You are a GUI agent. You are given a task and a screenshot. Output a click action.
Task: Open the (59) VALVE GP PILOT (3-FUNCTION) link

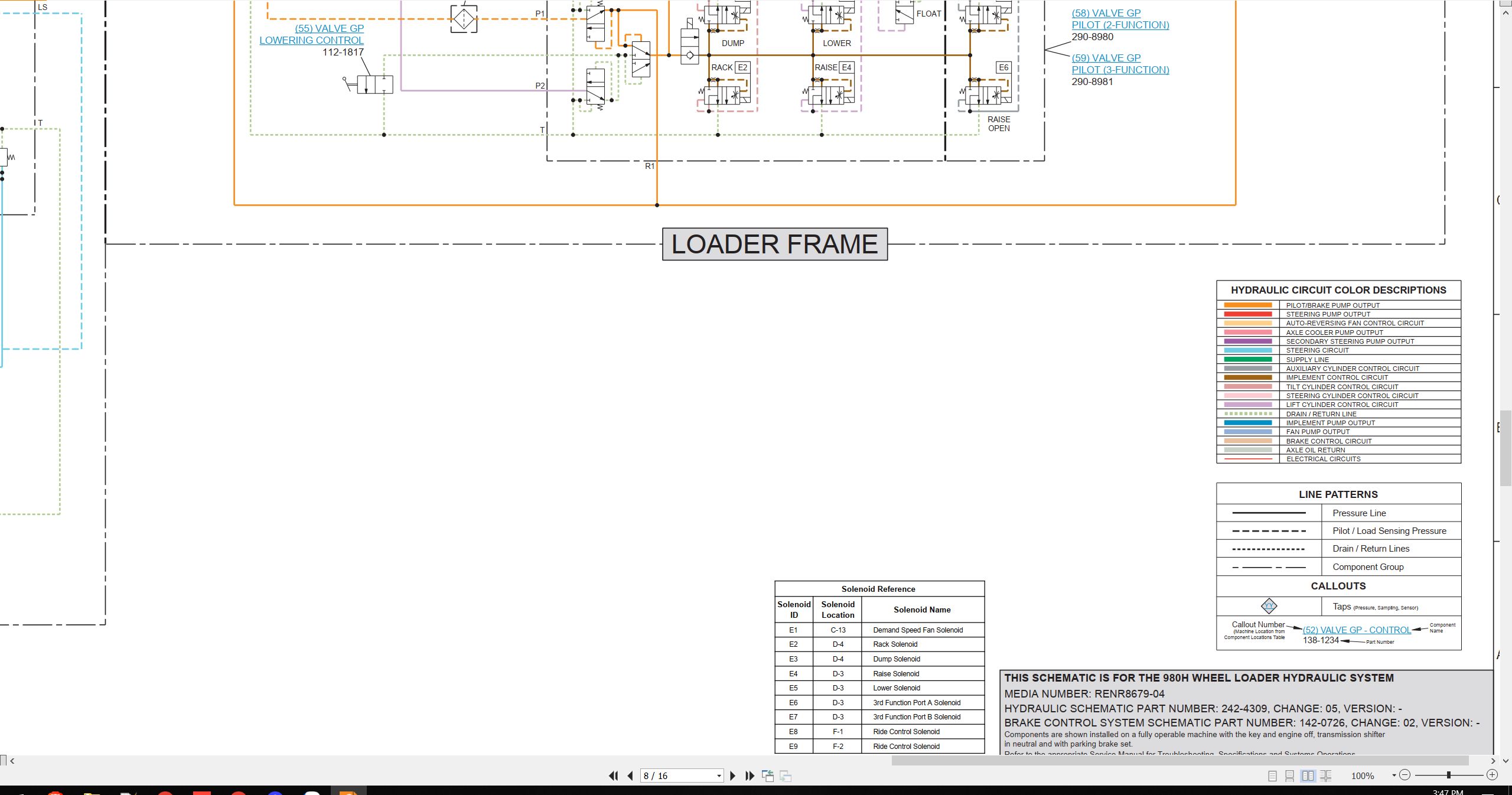coord(1120,64)
